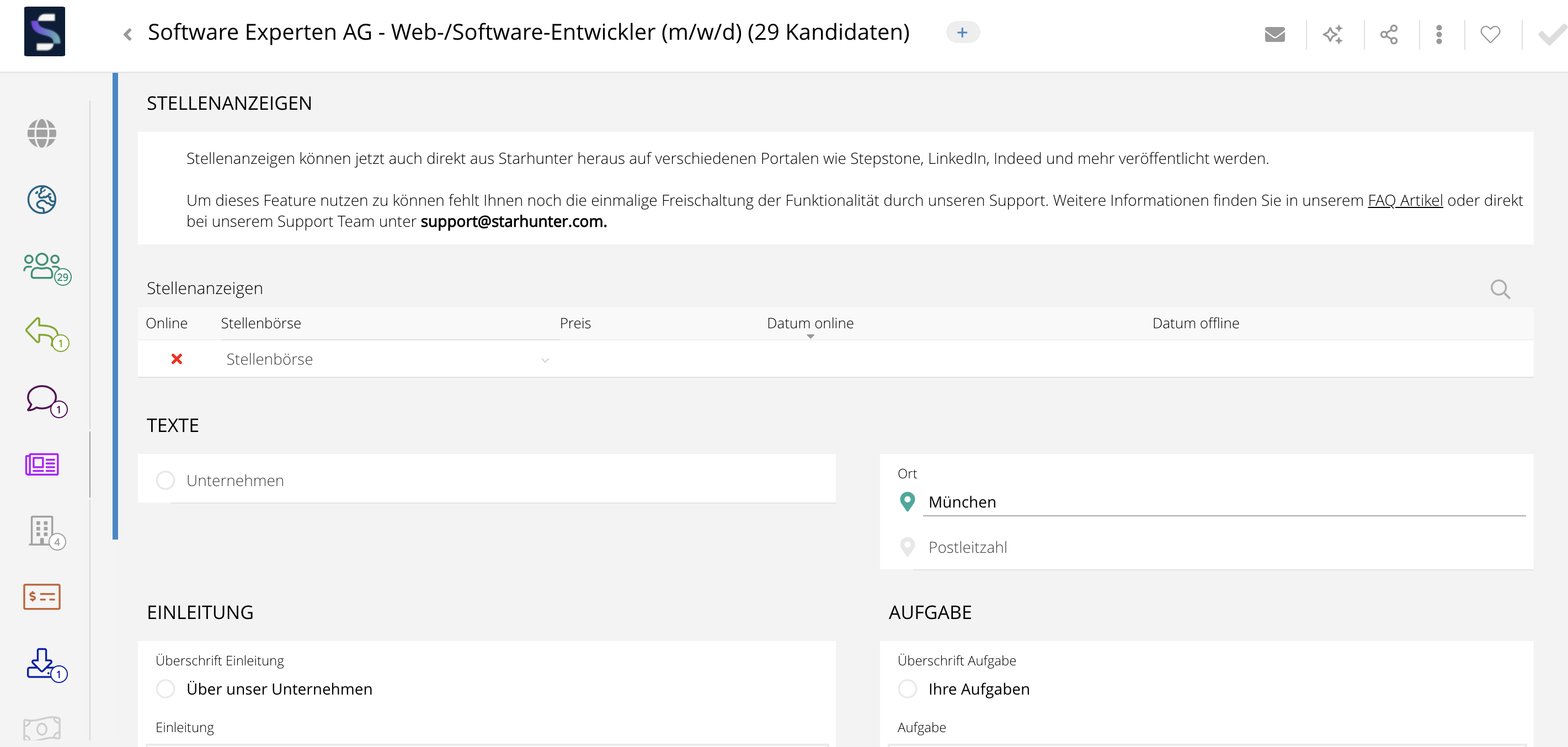Toggle the Über unser Unternehmen radio circle
This screenshot has height=747, width=1568.
[x=166, y=689]
